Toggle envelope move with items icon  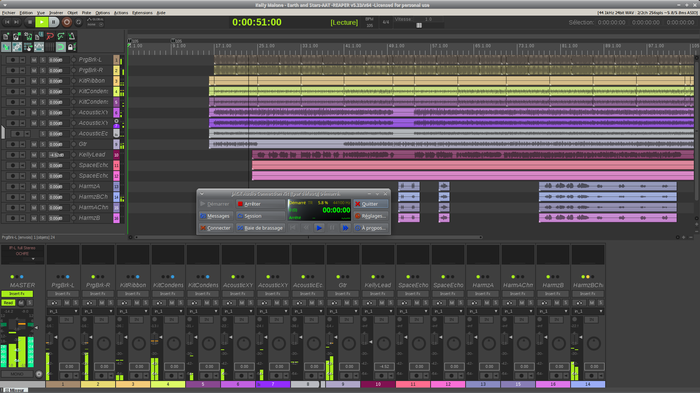(x=39, y=47)
